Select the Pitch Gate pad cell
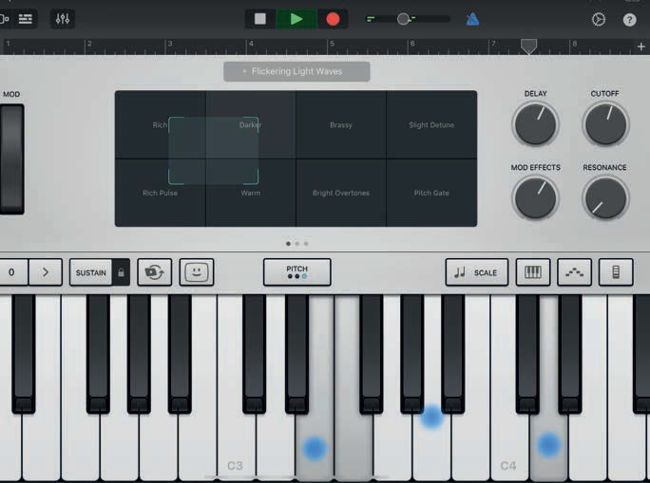The image size is (650, 483). [x=432, y=193]
